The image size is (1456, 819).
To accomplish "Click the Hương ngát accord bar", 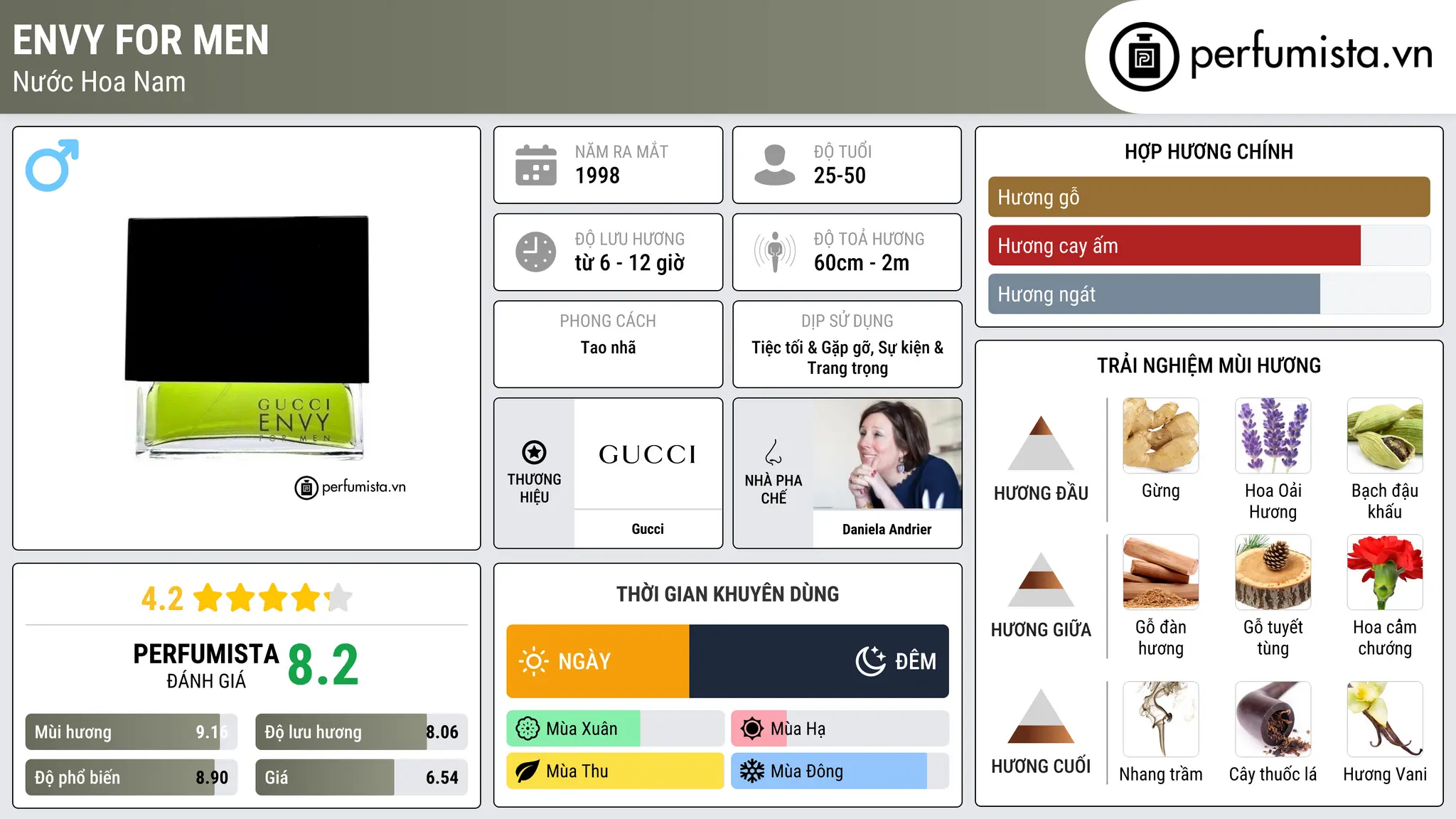I will click(1209, 294).
